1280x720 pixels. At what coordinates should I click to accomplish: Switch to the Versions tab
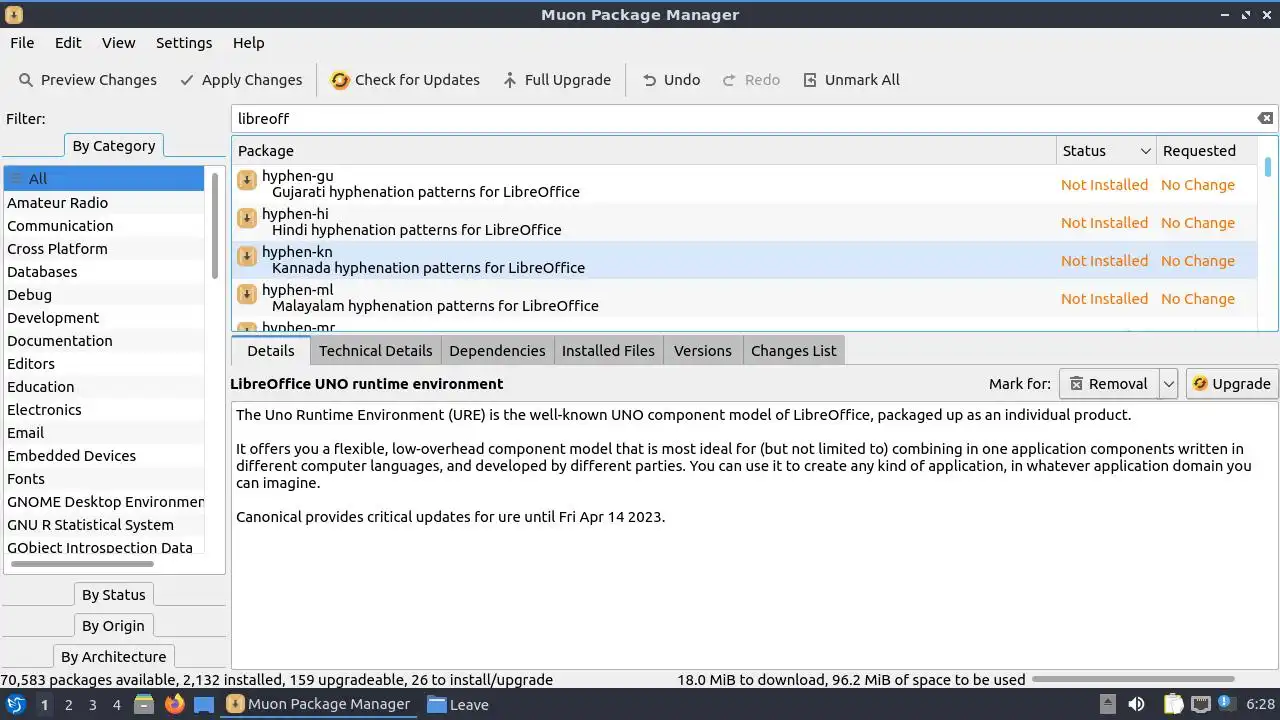pyautogui.click(x=703, y=351)
